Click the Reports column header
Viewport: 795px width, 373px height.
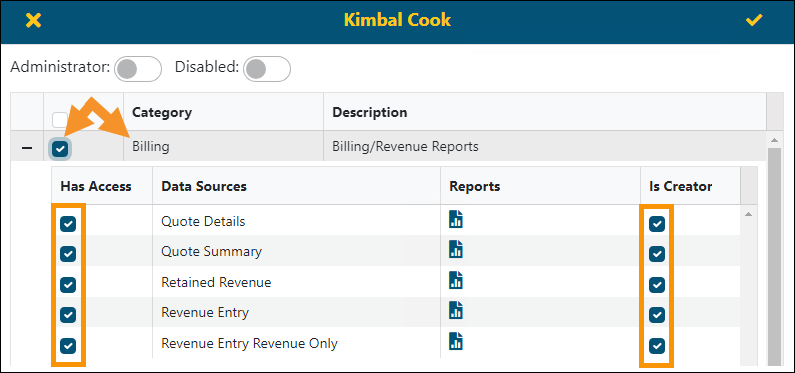(540, 186)
